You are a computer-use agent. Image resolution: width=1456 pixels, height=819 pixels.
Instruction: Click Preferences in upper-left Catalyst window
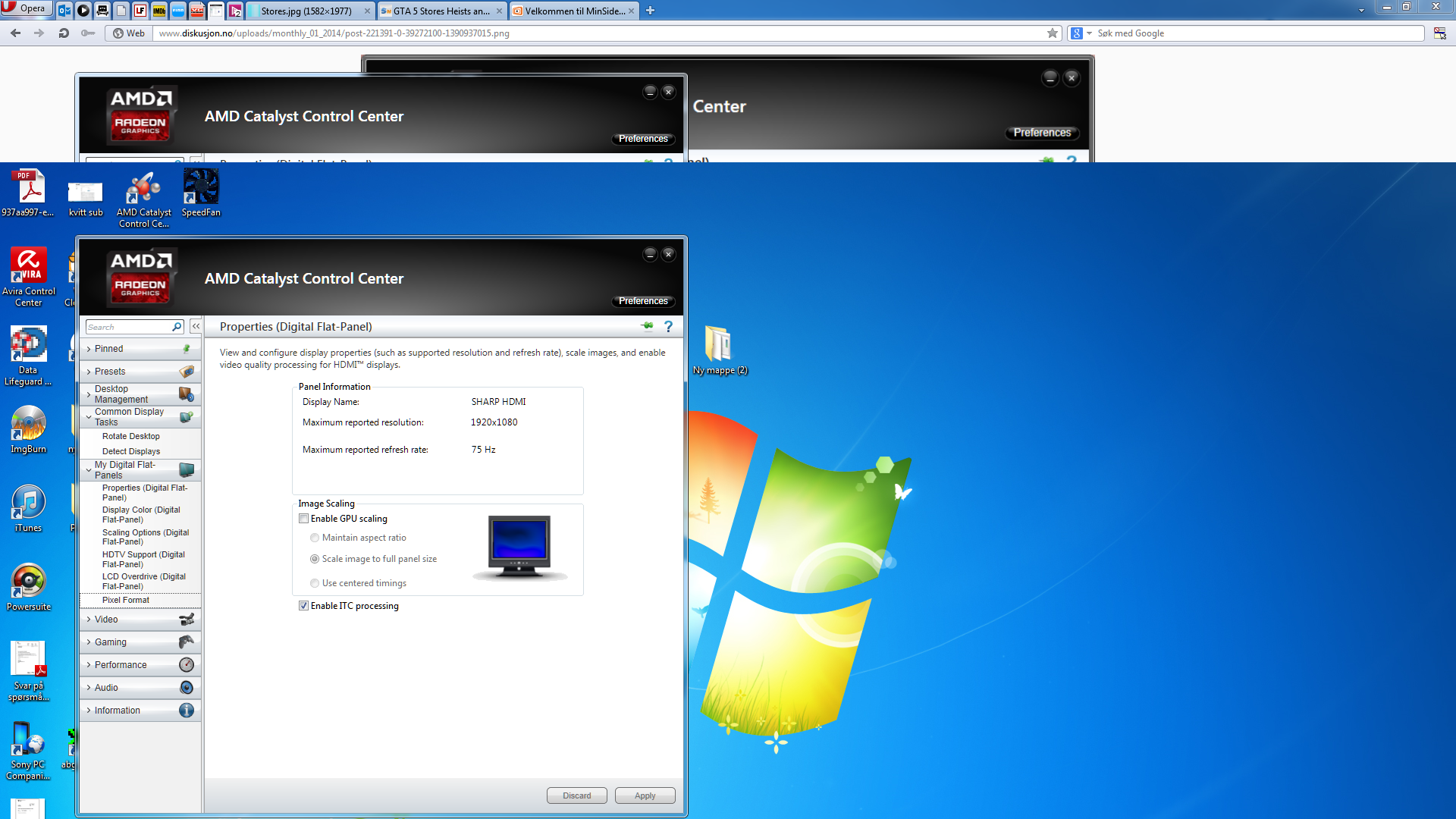coord(643,139)
